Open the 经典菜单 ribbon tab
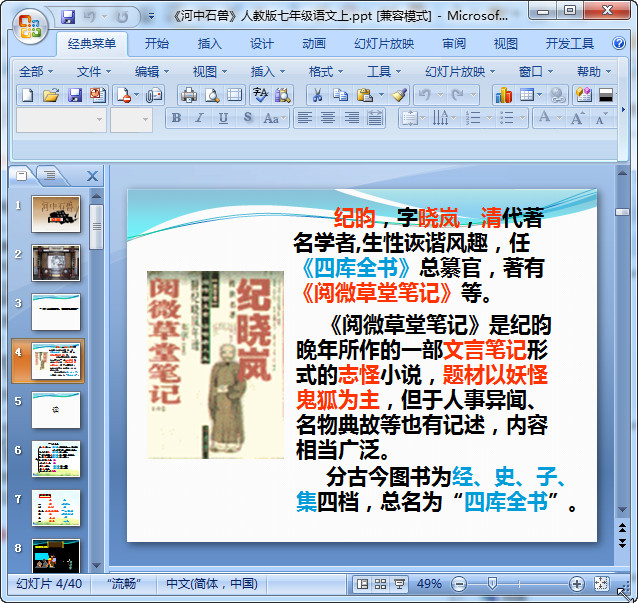The height and width of the screenshot is (603, 638). tap(92, 44)
